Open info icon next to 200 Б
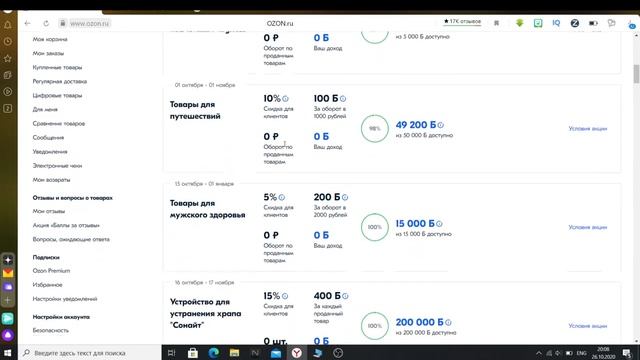The image size is (640, 360). click(345, 198)
